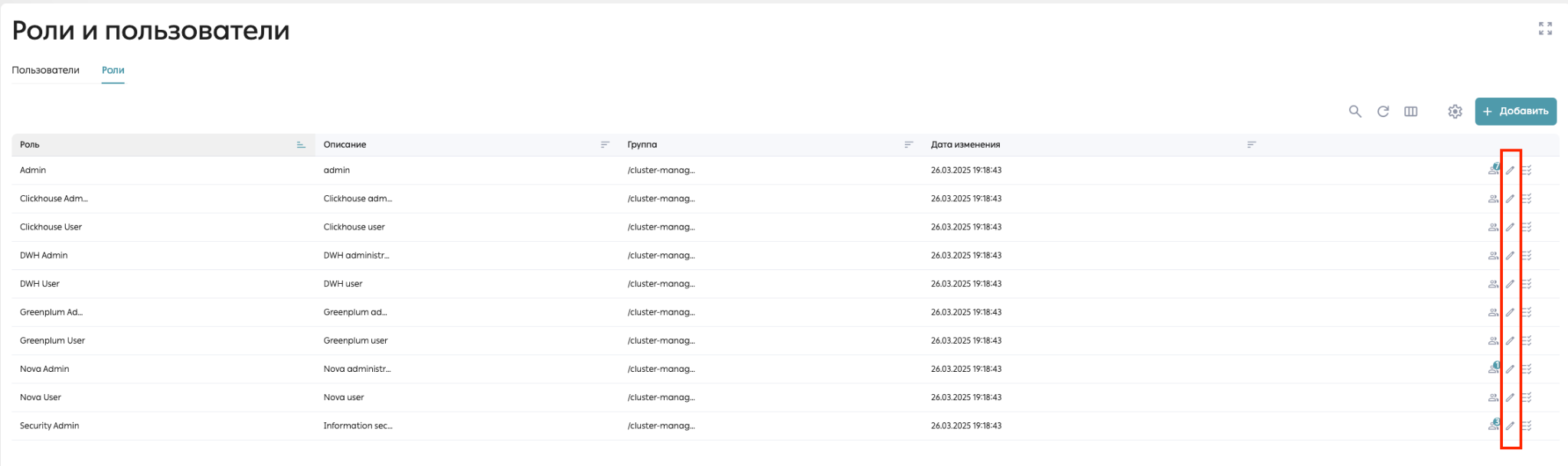Refresh the roles table

point(1383,112)
